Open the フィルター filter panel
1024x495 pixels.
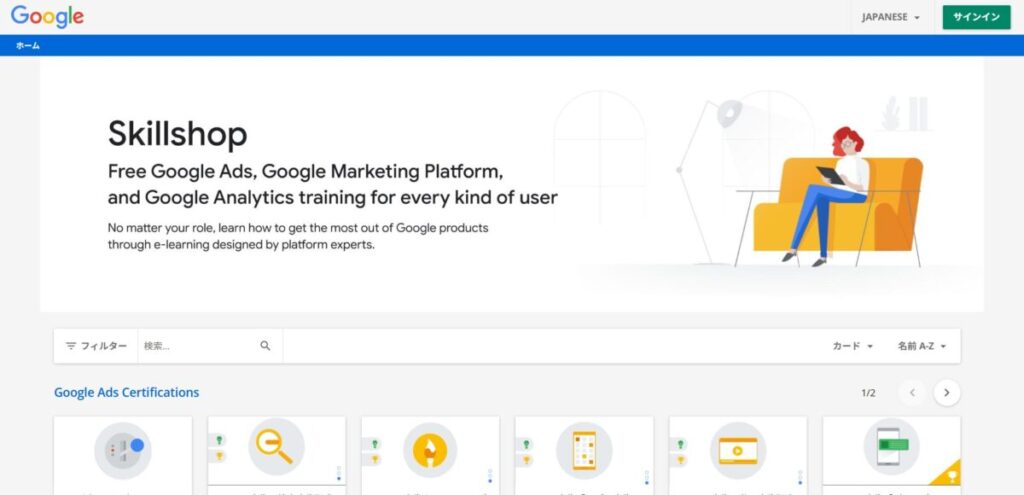[96, 346]
